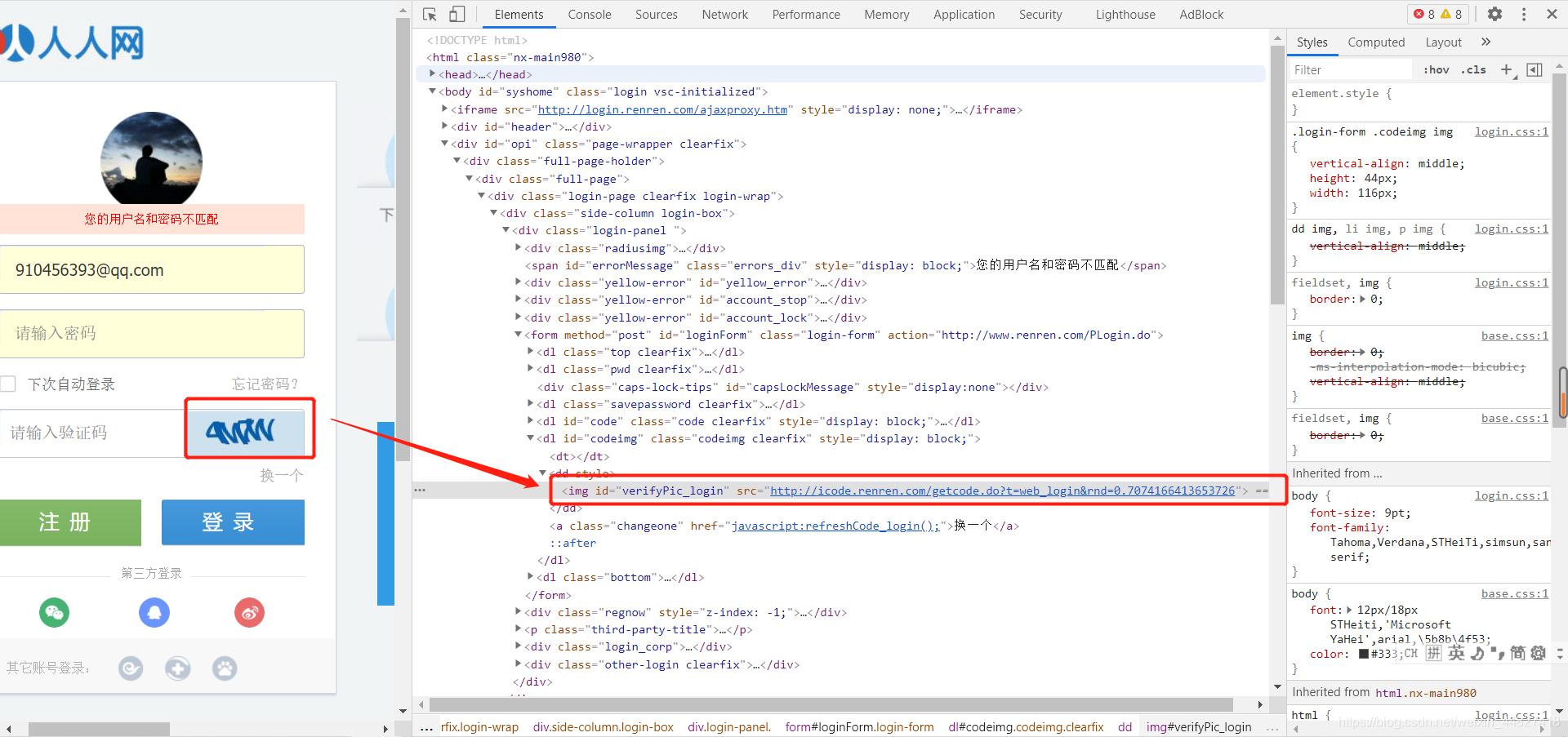Open base.css:1 link beside img rule
1568x737 pixels.
click(x=1515, y=335)
